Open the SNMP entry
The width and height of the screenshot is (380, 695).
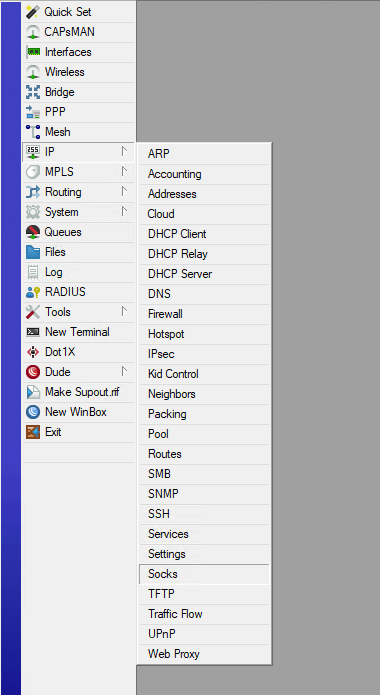[204, 494]
